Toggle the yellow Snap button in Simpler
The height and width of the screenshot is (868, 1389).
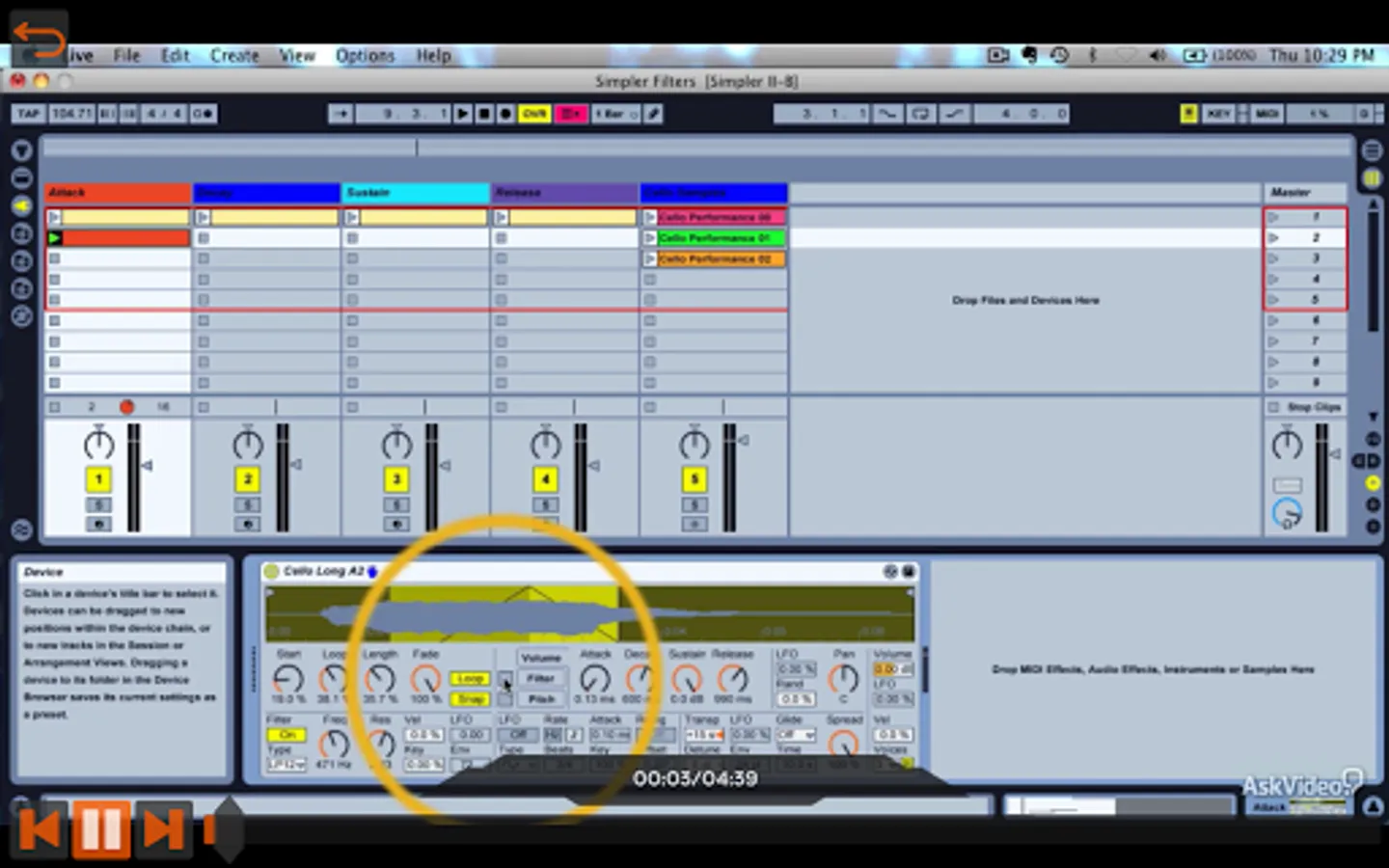tap(470, 698)
